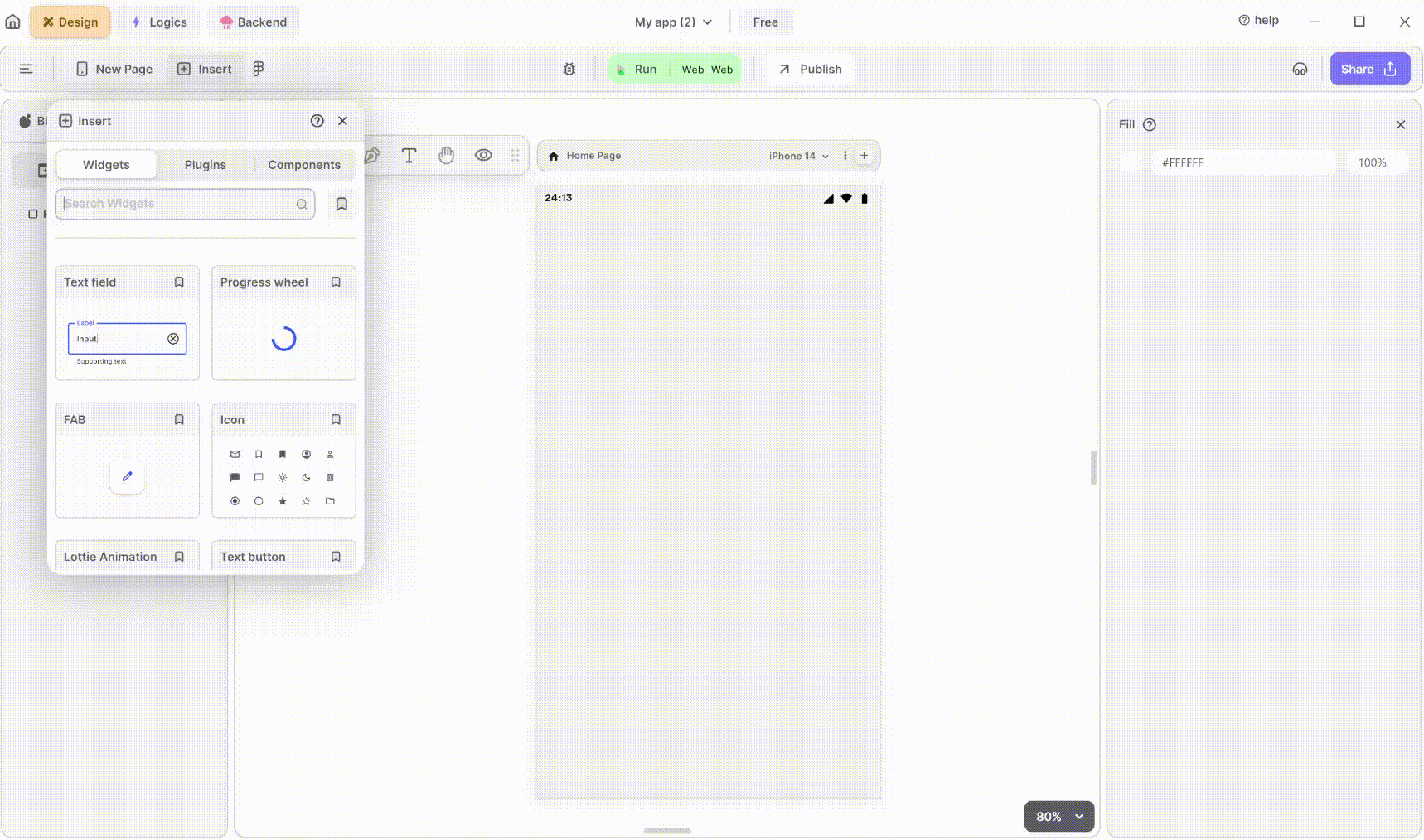The image size is (1424, 840).
Task: Bookmark the Text field widget
Action: click(x=179, y=282)
